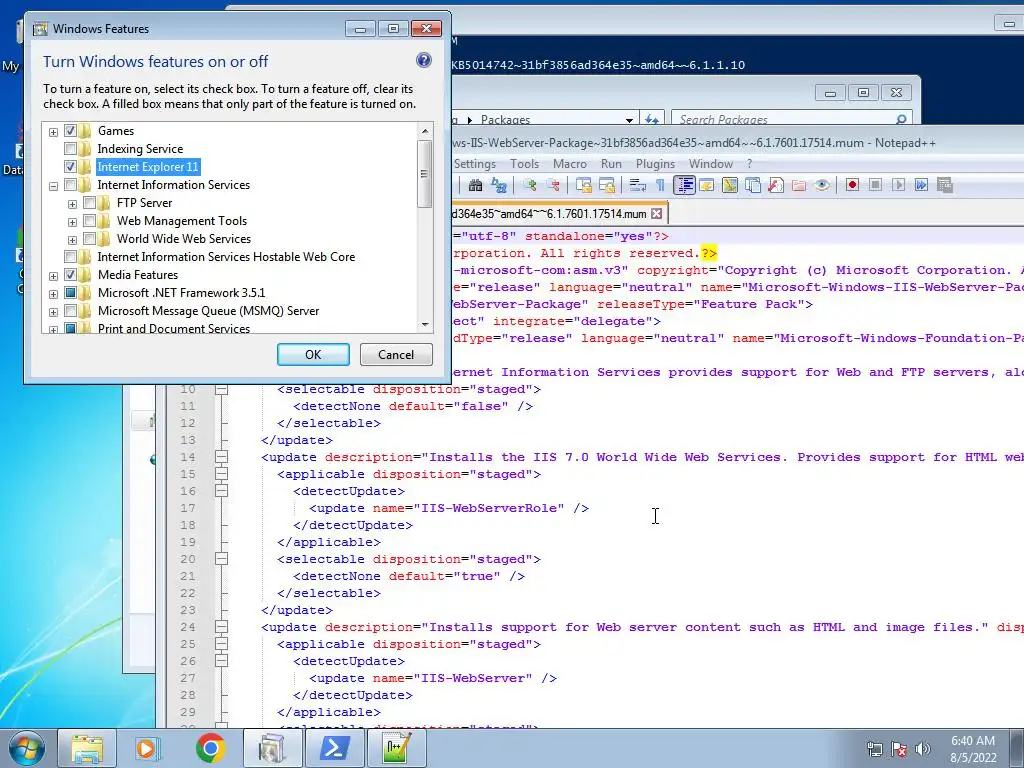The height and width of the screenshot is (768, 1024).
Task: Toggle synchronize horizontal scrolling in Notepad++
Action: 607,185
